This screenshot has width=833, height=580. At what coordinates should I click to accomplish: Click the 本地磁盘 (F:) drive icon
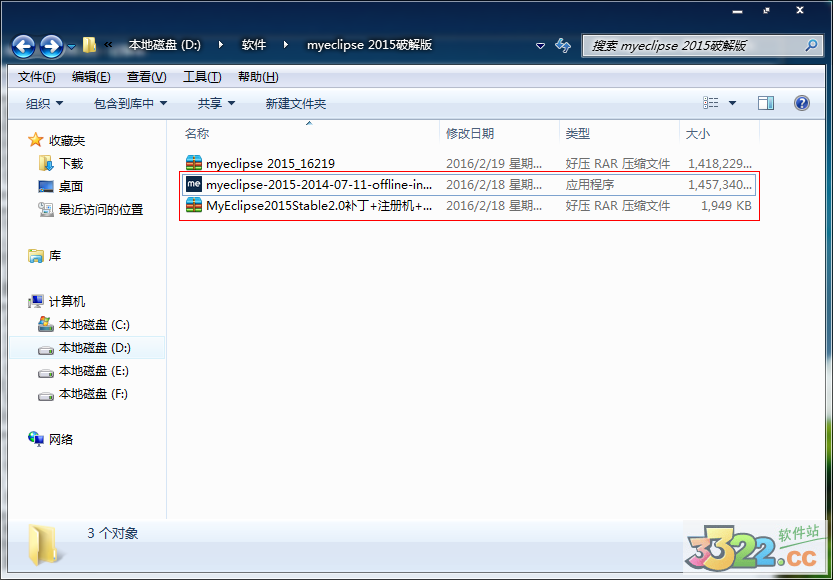coord(46,396)
